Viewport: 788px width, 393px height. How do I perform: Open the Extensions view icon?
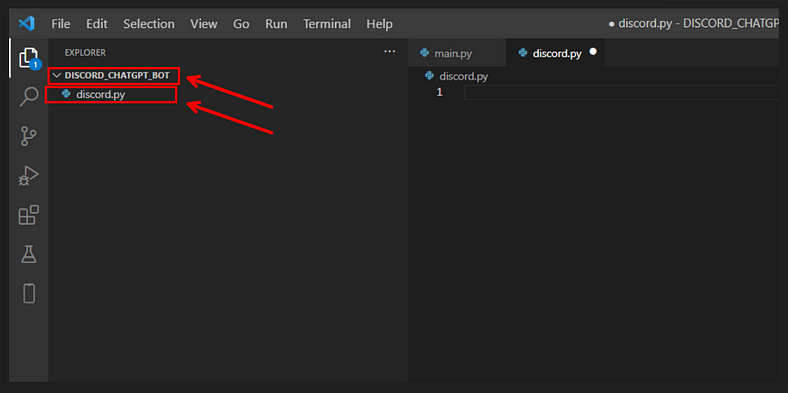coord(29,215)
